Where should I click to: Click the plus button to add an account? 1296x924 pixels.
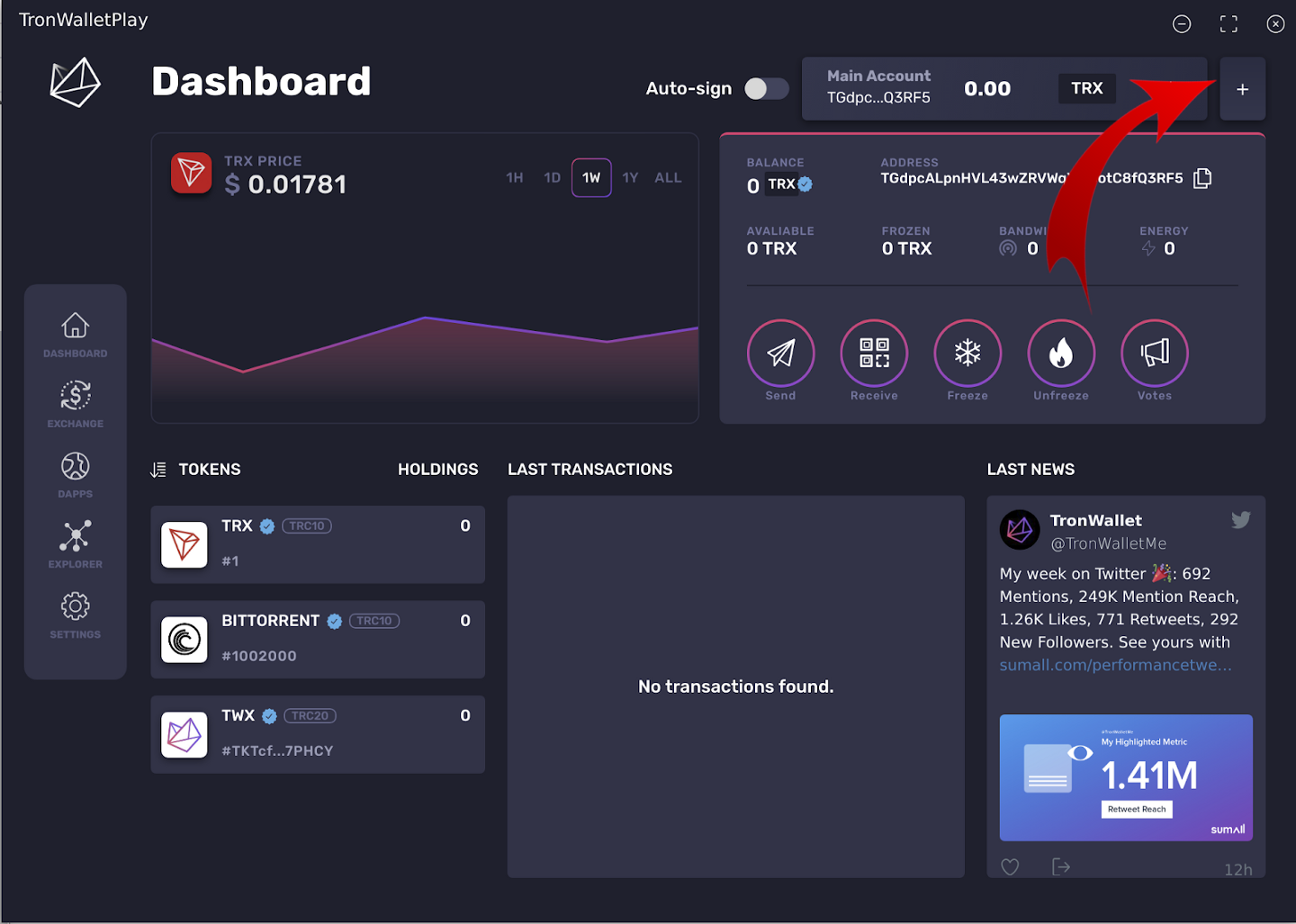pos(1243,88)
